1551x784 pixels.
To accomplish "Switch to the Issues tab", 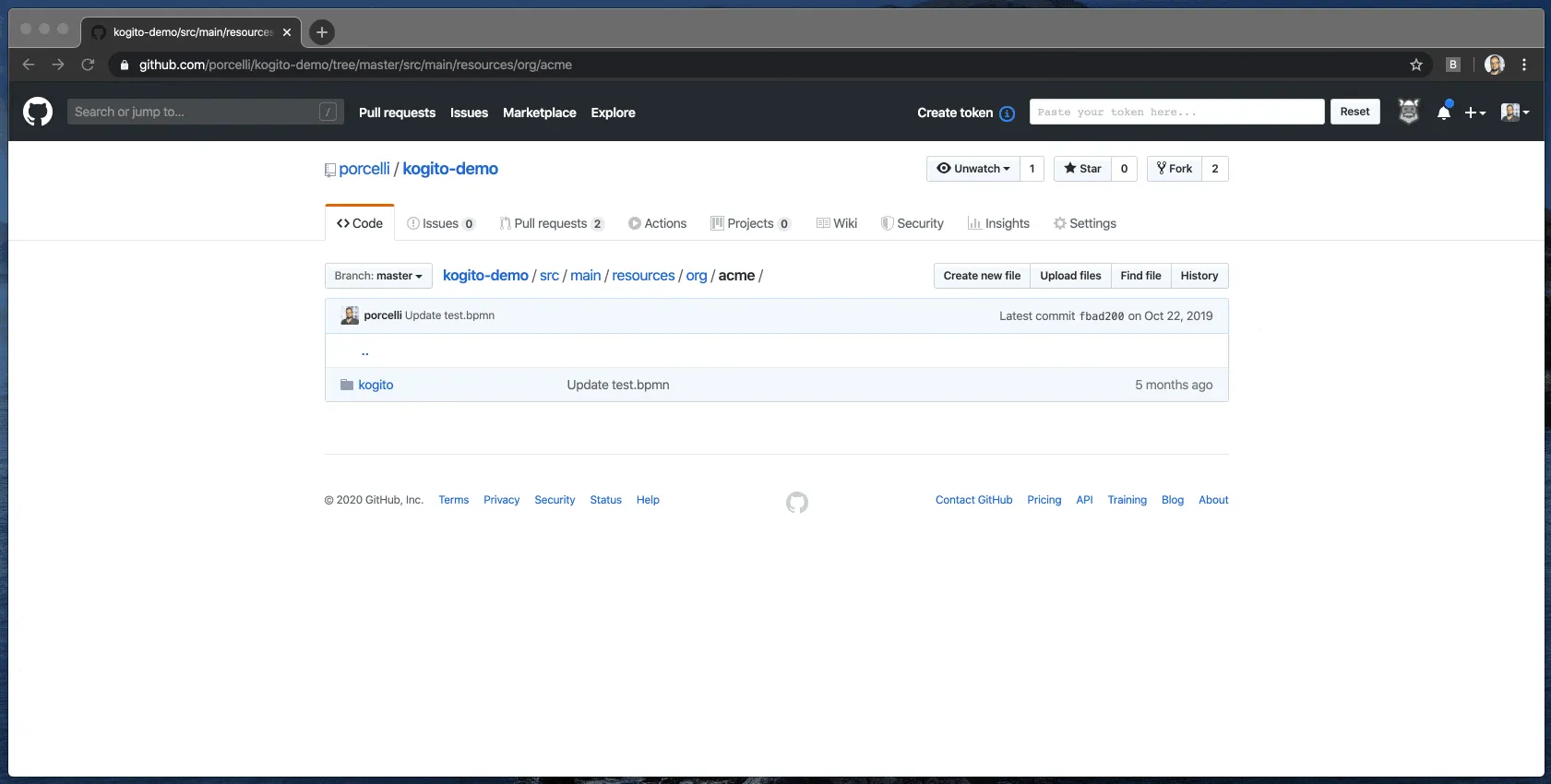I will pyautogui.click(x=441, y=223).
